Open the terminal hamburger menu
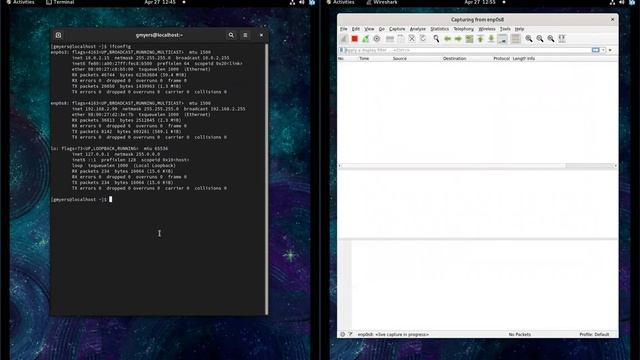This screenshot has height=360, width=640. 245,35
